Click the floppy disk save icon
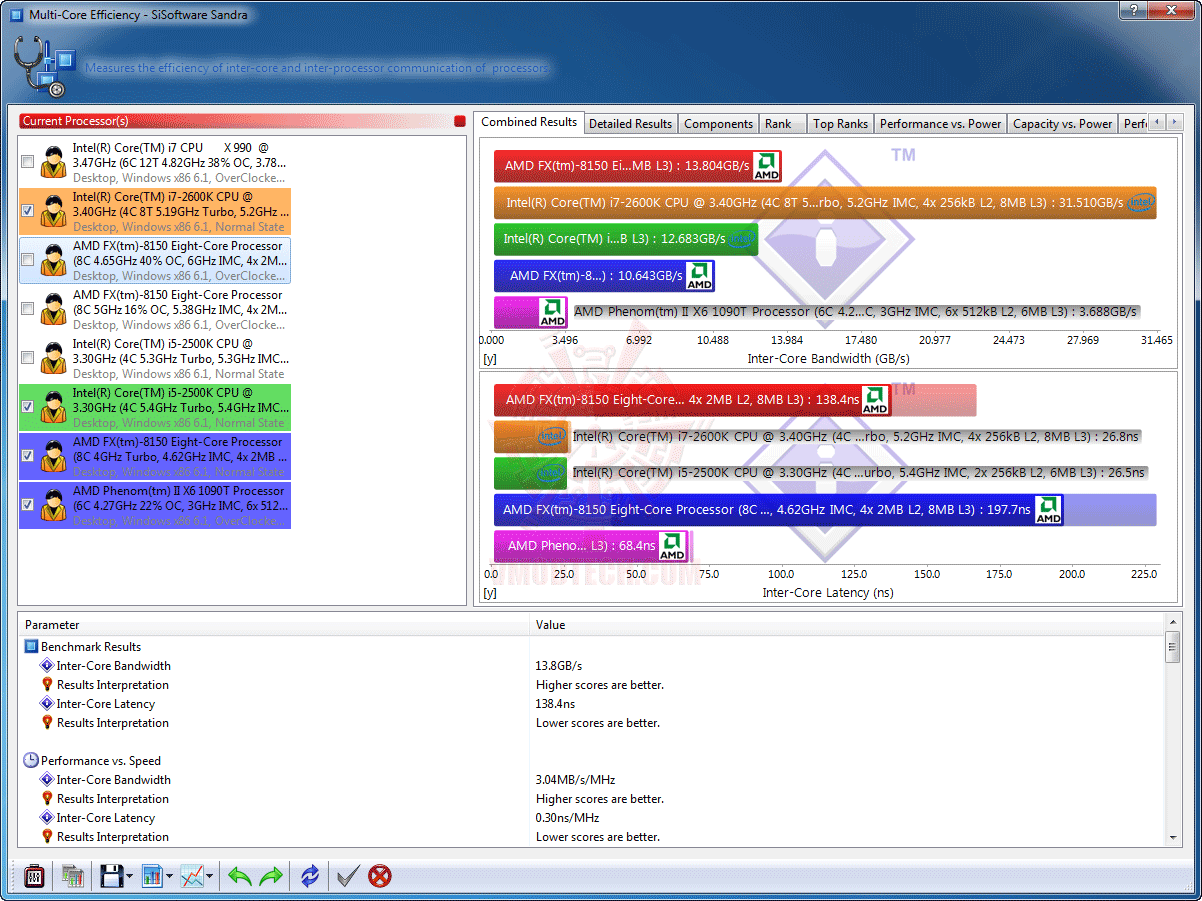 pyautogui.click(x=111, y=877)
